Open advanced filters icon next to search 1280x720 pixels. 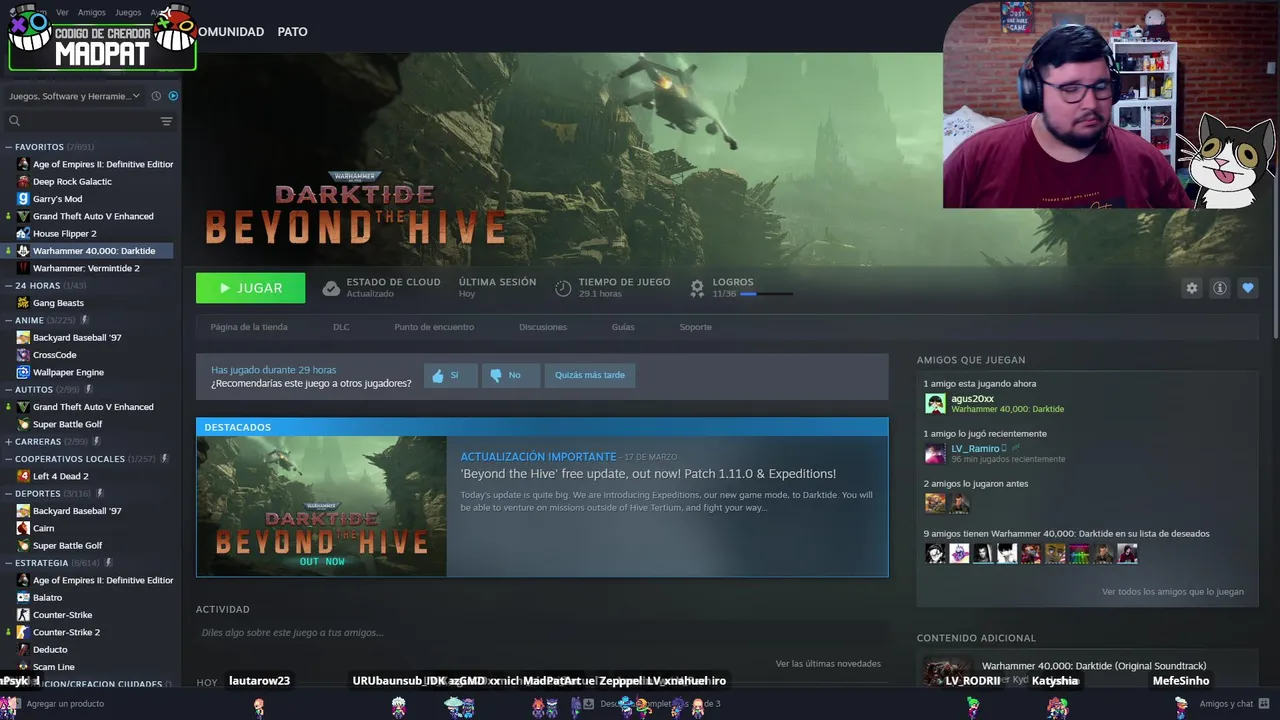pos(166,121)
